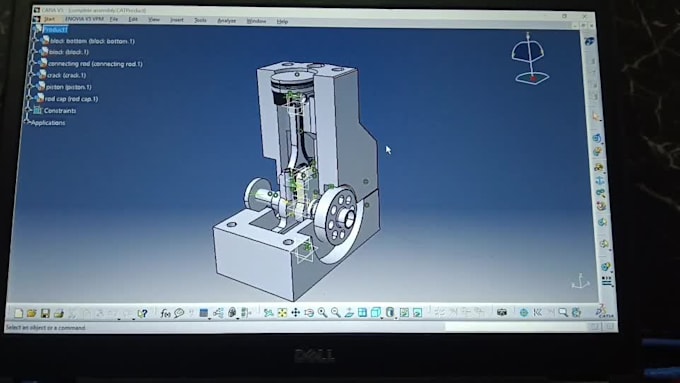Open the Edit menu
The height and width of the screenshot is (383, 680).
(133, 20)
